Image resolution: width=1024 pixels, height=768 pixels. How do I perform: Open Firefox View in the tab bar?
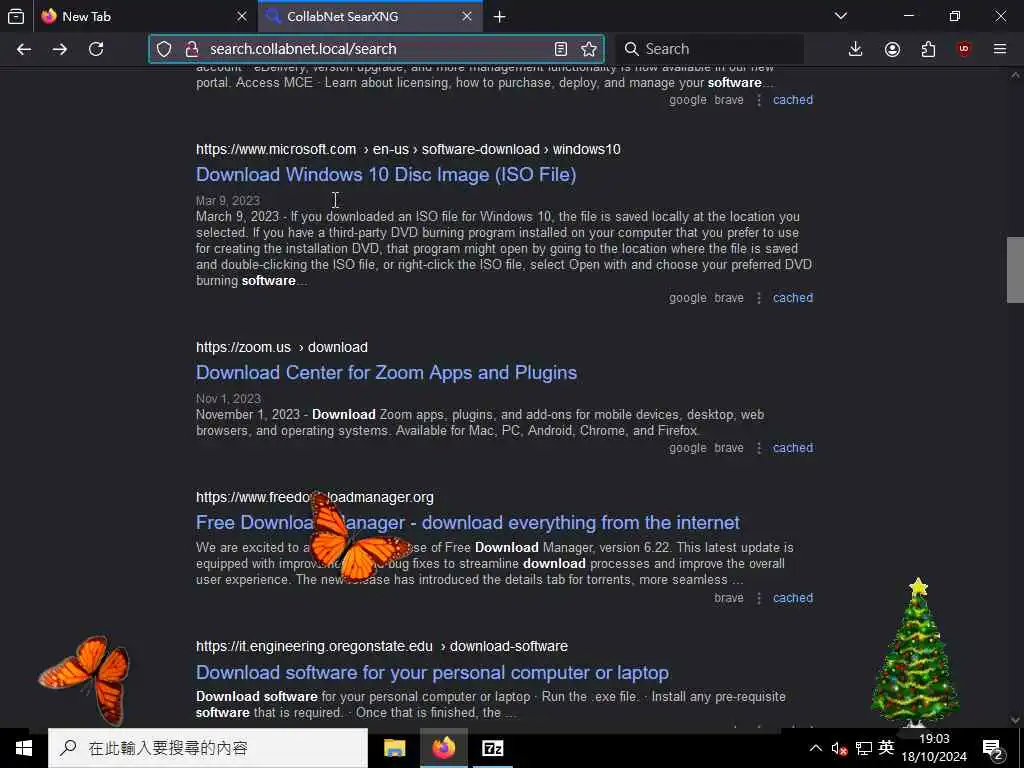coord(16,16)
